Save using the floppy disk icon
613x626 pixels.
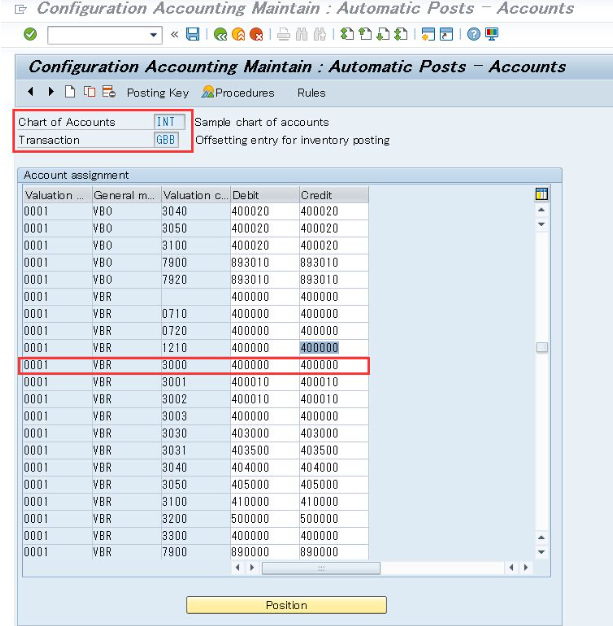pyautogui.click(x=192, y=34)
